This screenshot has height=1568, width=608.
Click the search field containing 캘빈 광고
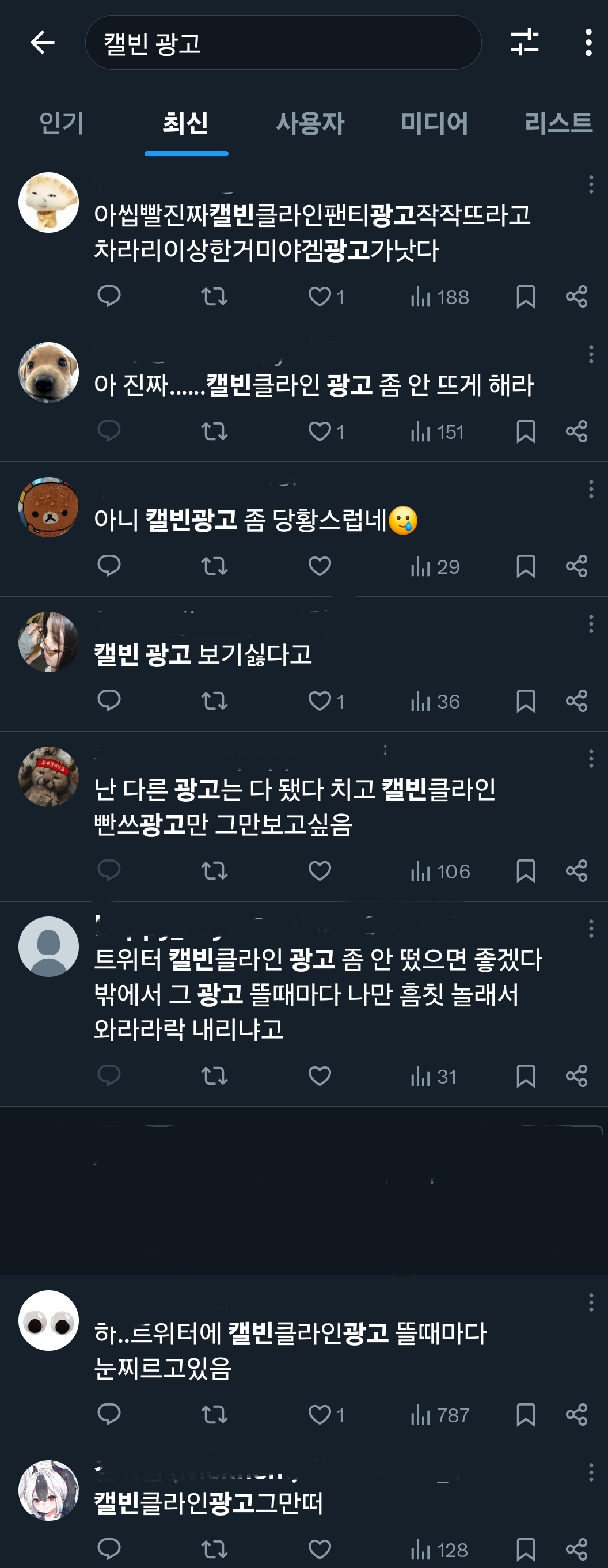click(283, 43)
